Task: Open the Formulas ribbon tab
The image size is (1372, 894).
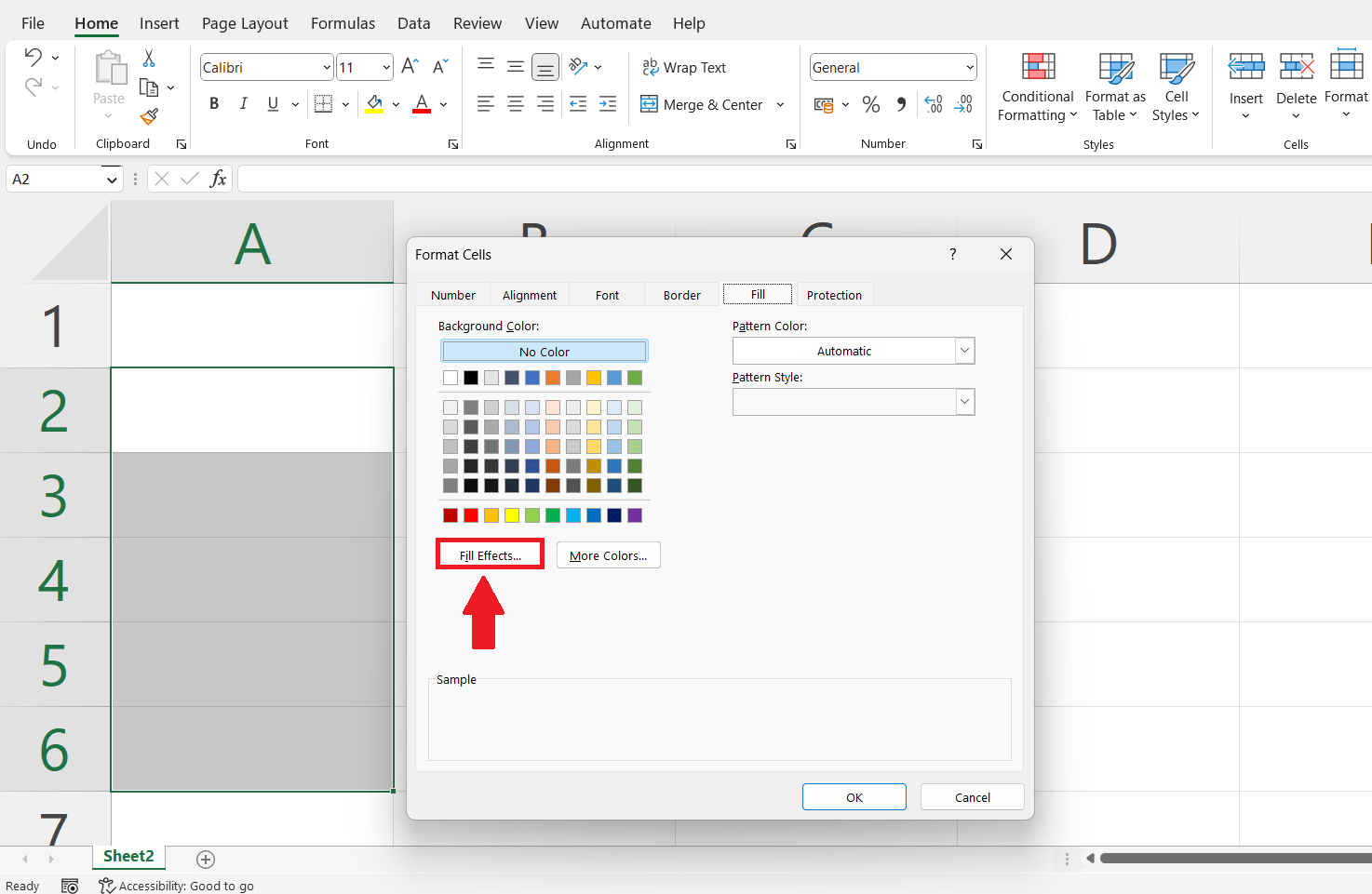Action: coord(343,22)
